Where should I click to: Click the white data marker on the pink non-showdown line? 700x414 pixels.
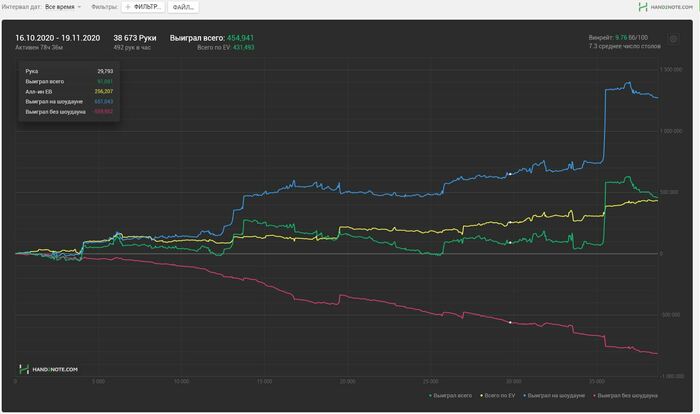tap(510, 322)
